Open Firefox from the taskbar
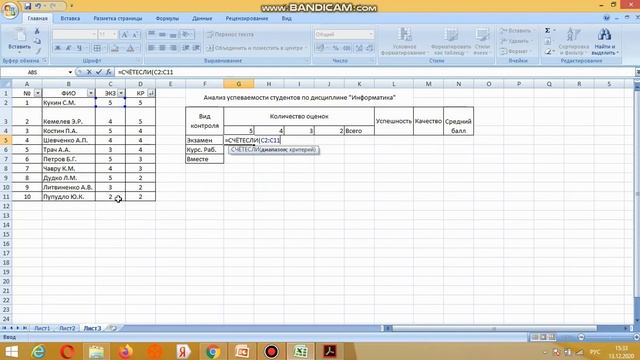Viewport: 640px width, 360px height. pos(125,351)
